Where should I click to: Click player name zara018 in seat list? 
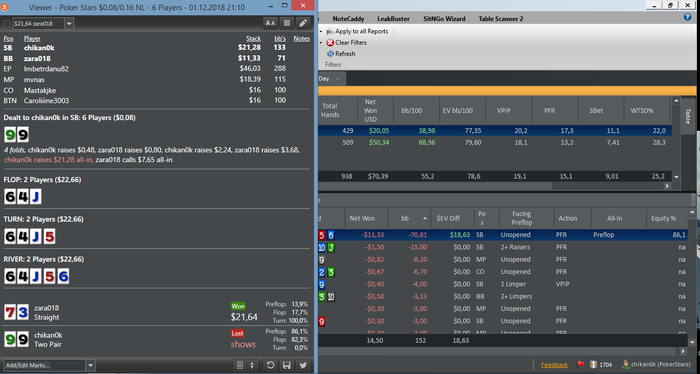[37, 58]
